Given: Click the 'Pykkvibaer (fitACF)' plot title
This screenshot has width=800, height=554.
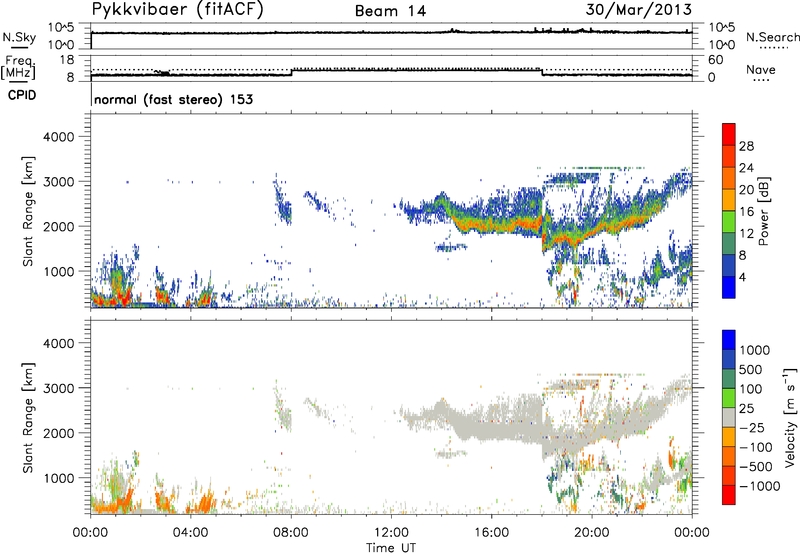Looking at the screenshot, I should (178, 10).
